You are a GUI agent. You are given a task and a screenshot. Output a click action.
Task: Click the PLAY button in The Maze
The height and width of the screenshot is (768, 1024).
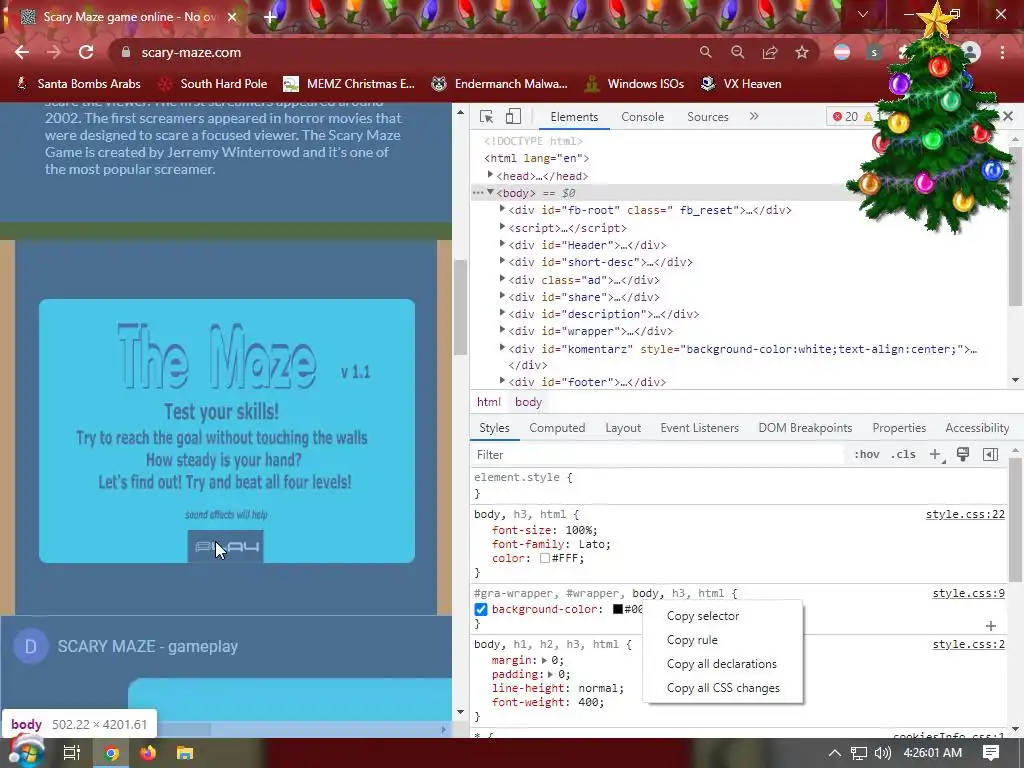(226, 547)
